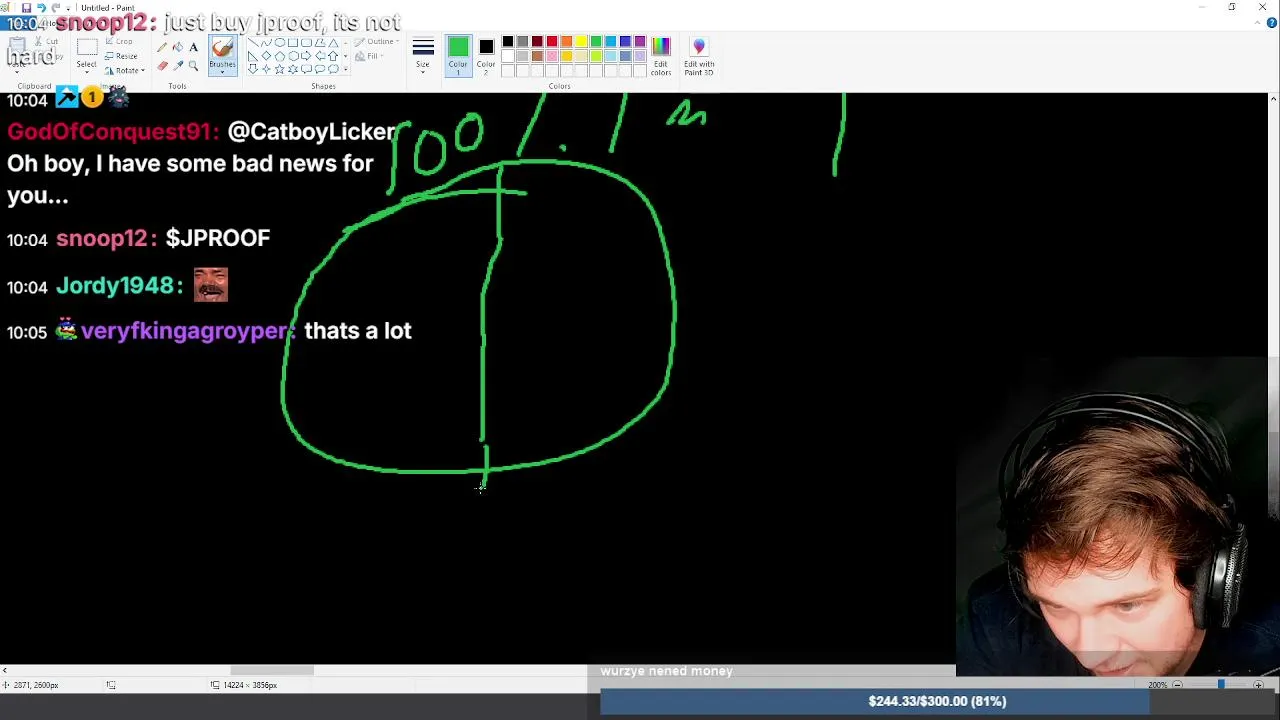Pick the white color swatch
The image size is (1280, 720).
click(508, 56)
